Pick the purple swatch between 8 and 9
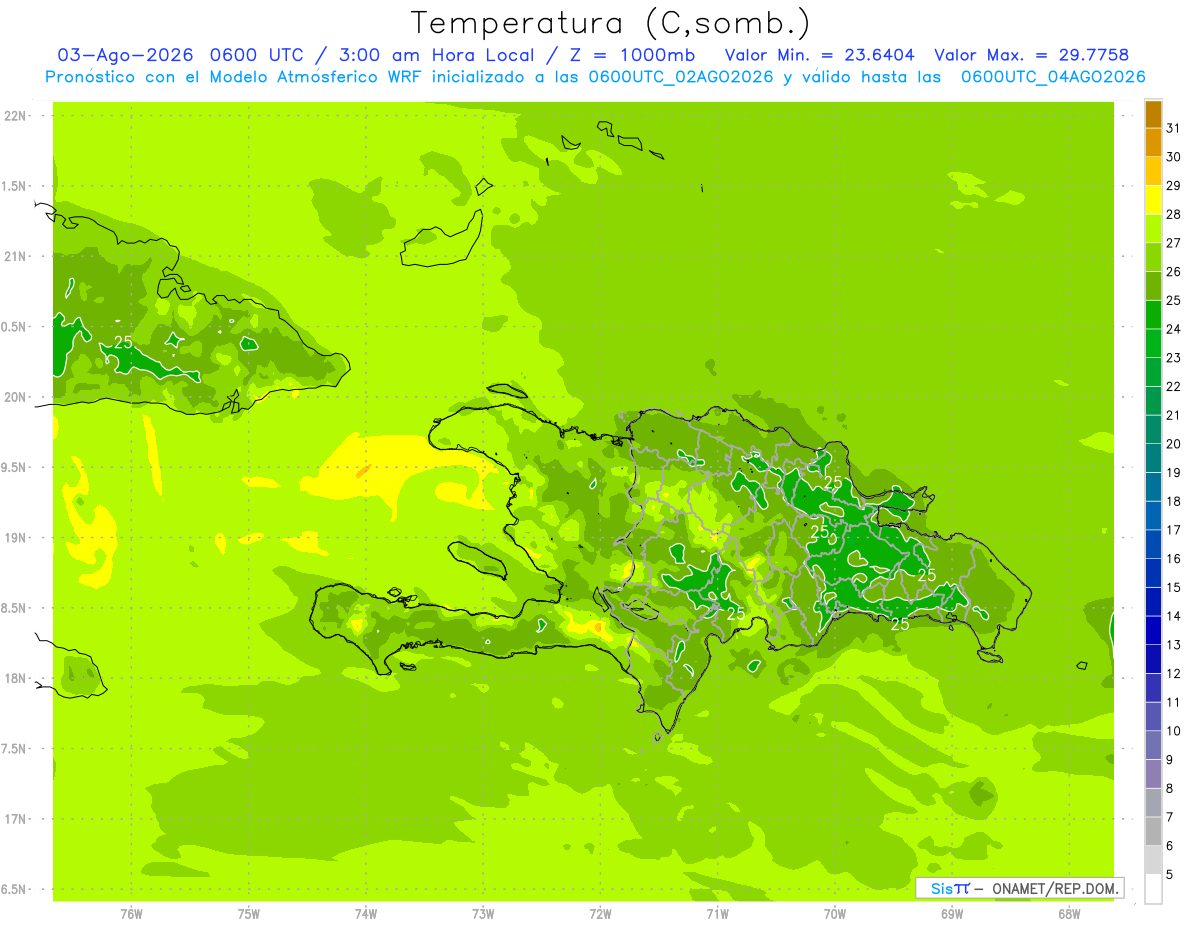 point(1153,774)
